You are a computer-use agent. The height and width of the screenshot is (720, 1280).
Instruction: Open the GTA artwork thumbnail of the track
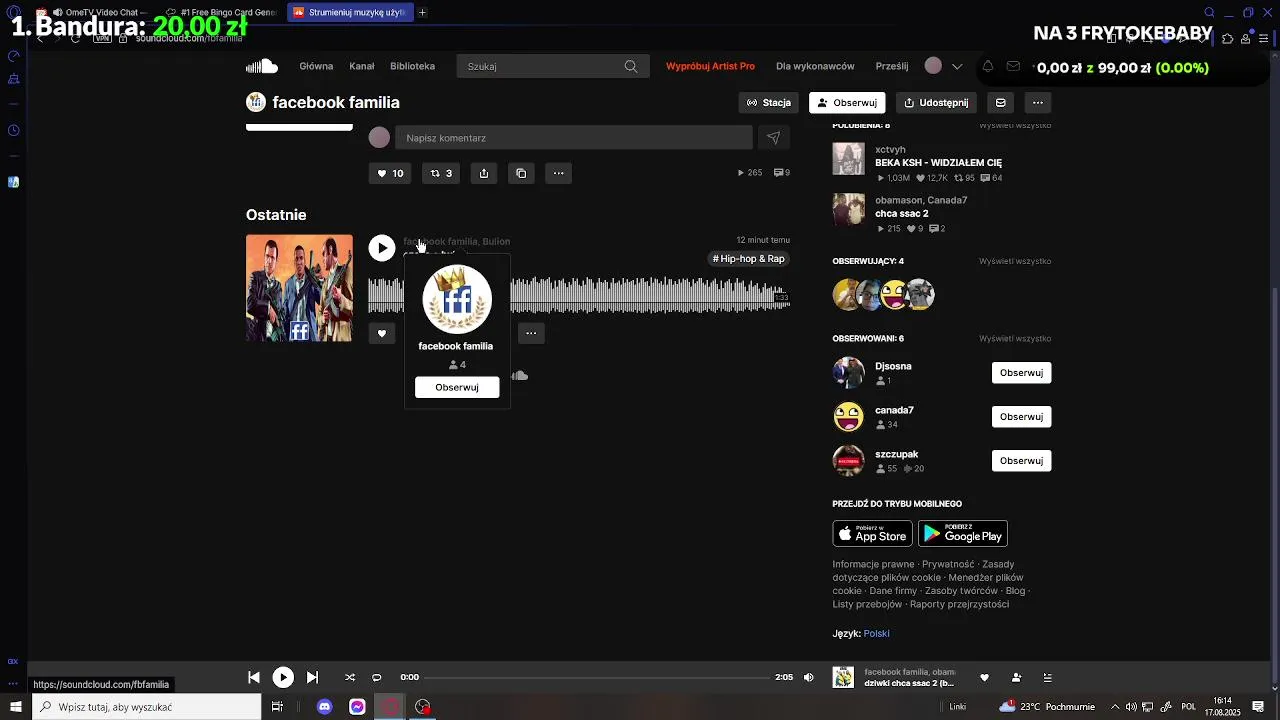299,288
